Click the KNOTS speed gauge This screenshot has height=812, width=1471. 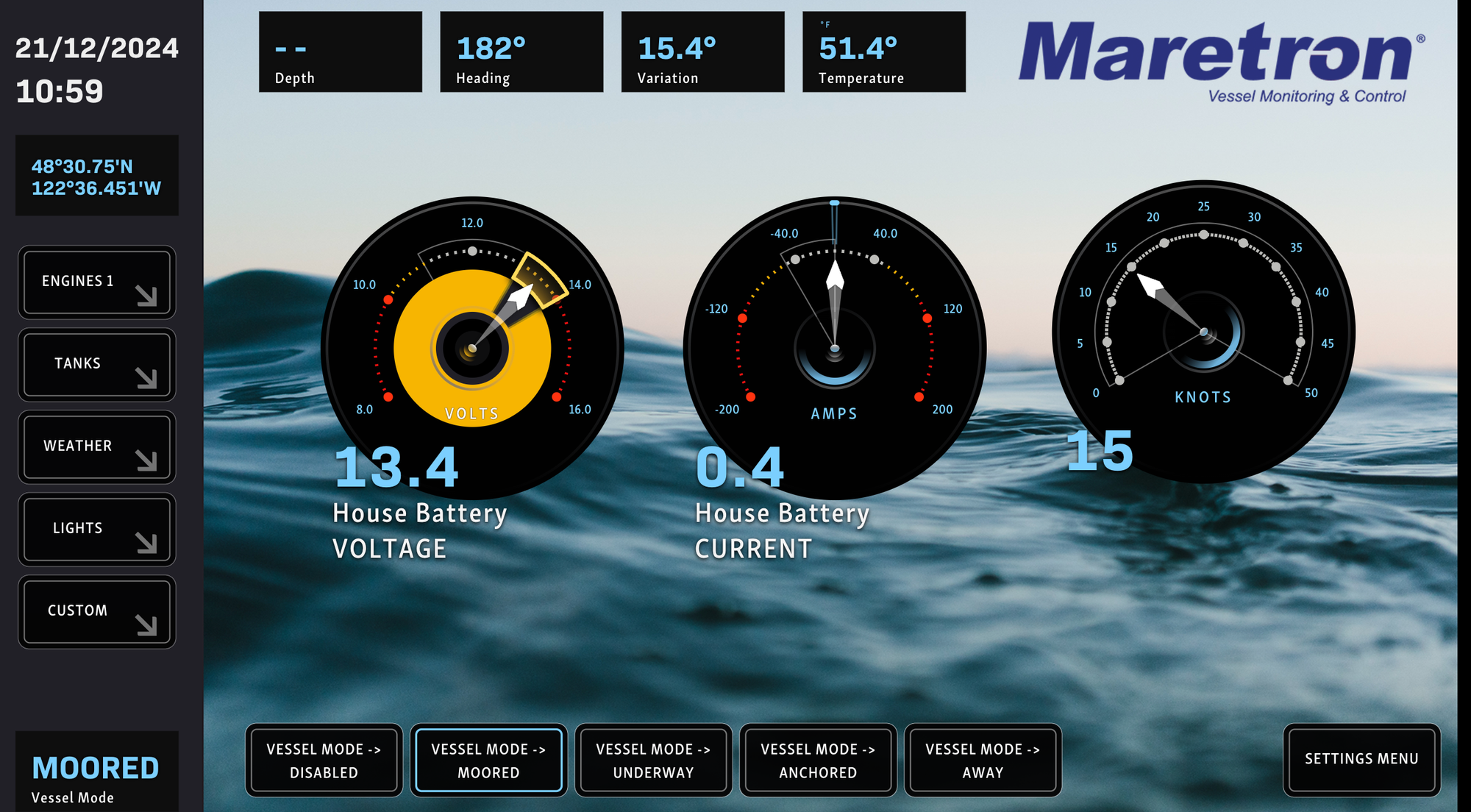1203,331
